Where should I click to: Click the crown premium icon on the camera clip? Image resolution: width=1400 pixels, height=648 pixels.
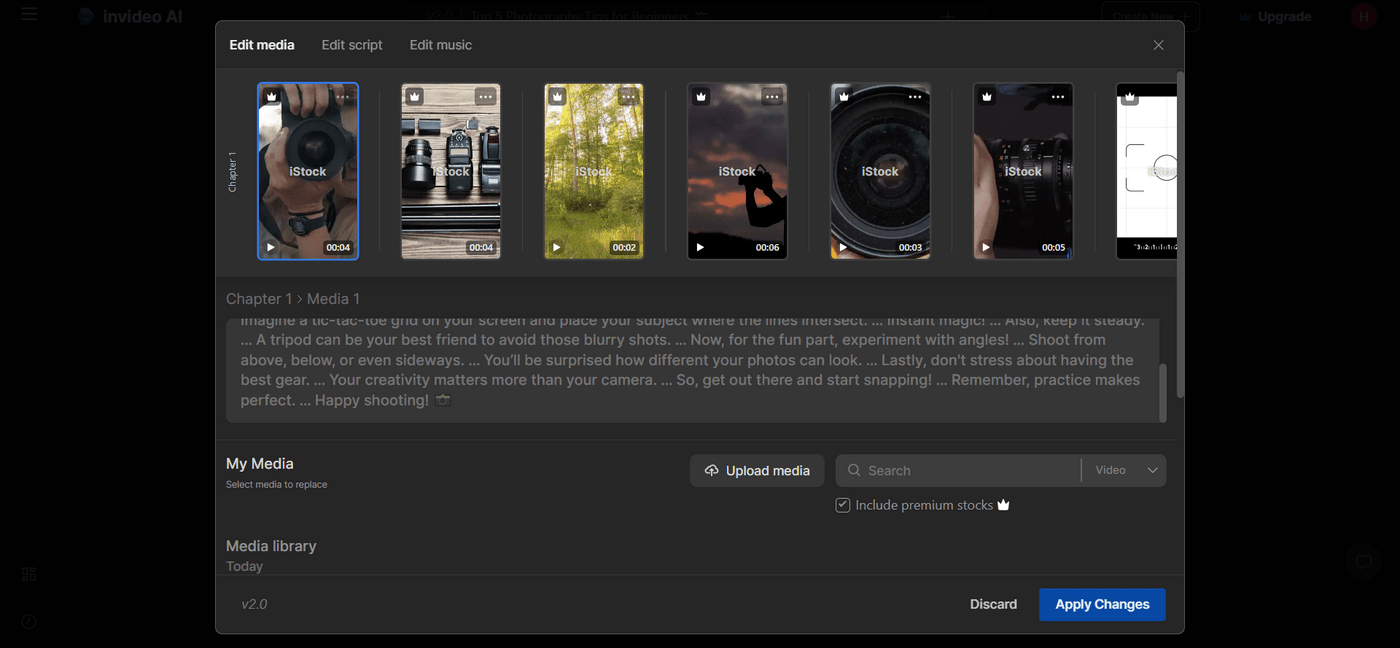[x=270, y=96]
